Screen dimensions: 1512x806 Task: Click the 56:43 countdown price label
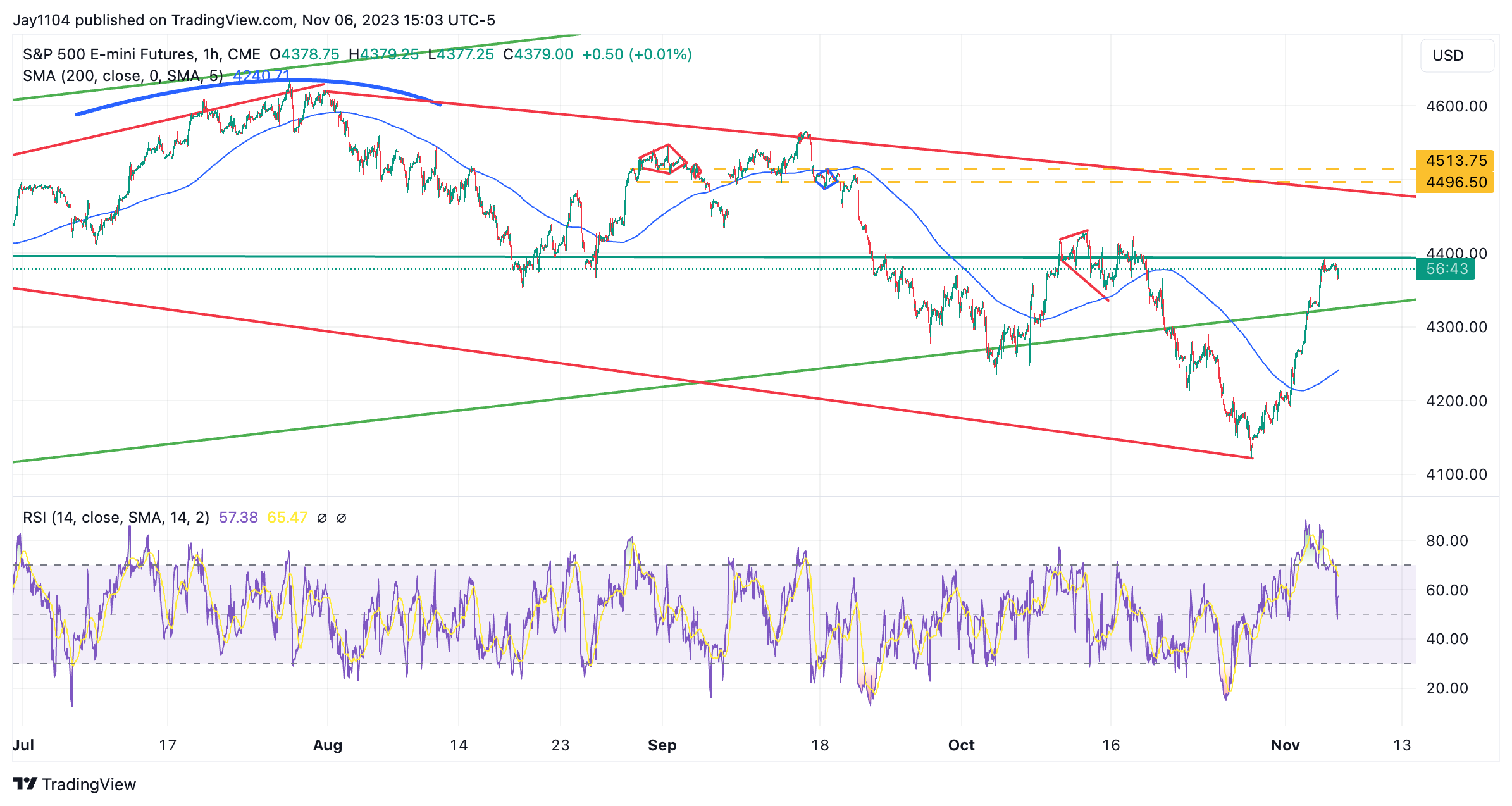pos(1446,269)
